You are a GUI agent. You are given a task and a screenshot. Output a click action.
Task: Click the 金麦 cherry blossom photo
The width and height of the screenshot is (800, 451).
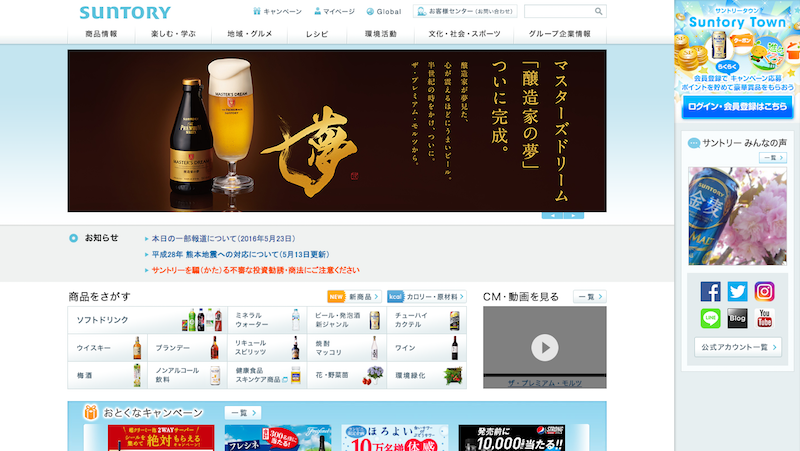737,216
